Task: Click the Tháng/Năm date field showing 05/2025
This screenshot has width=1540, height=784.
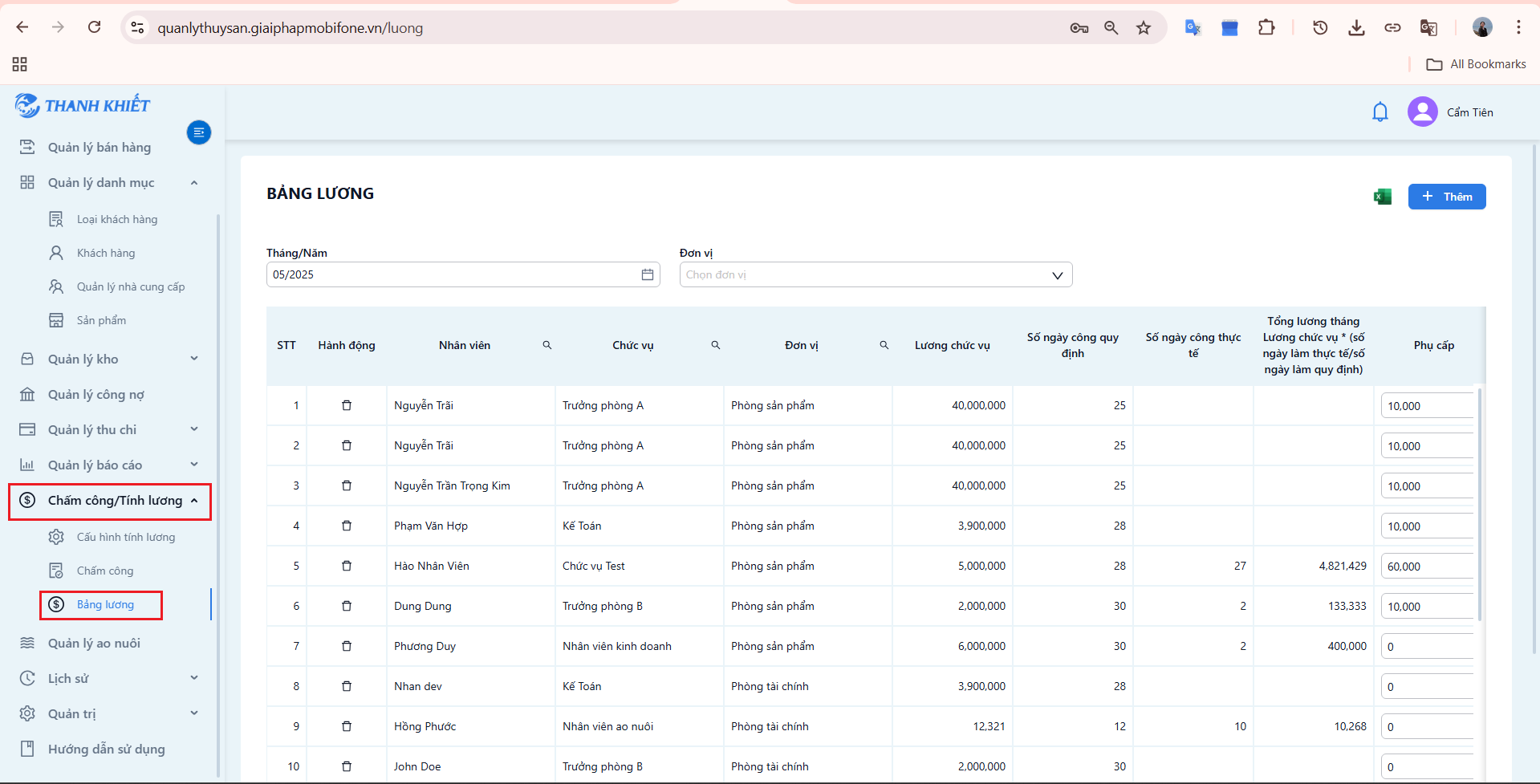Action: 463,274
